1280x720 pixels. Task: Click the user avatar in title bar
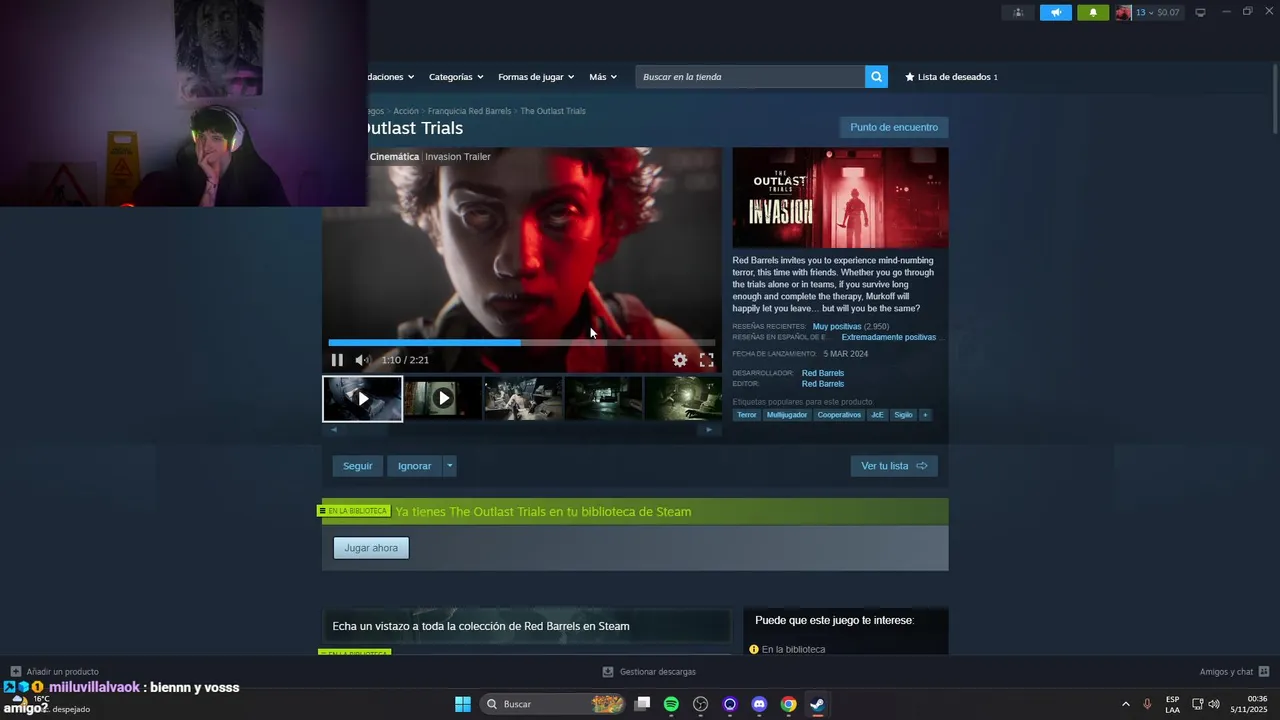tap(1124, 13)
